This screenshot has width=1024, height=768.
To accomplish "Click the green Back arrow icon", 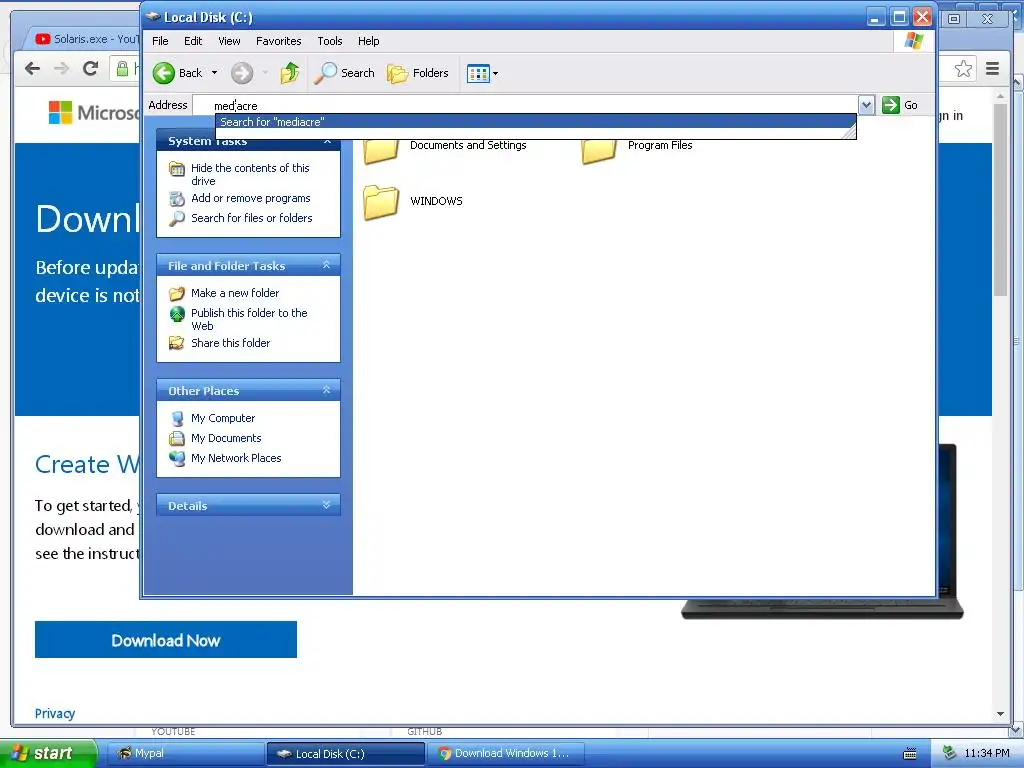I will point(164,73).
